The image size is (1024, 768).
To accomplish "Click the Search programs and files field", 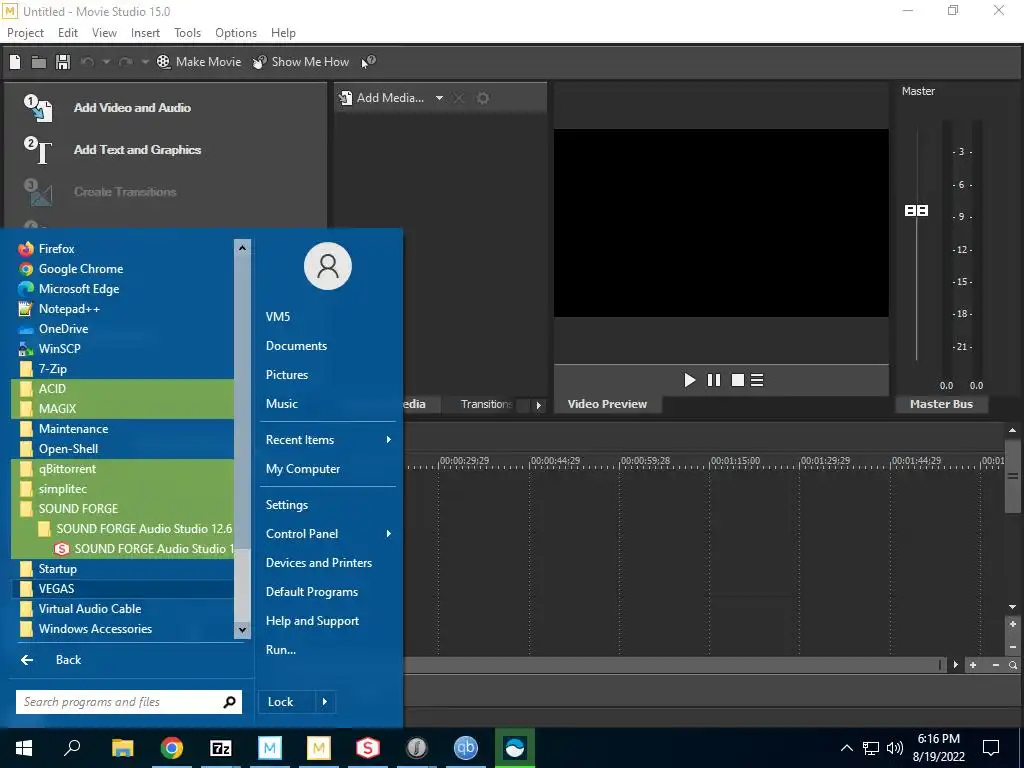I will (129, 702).
